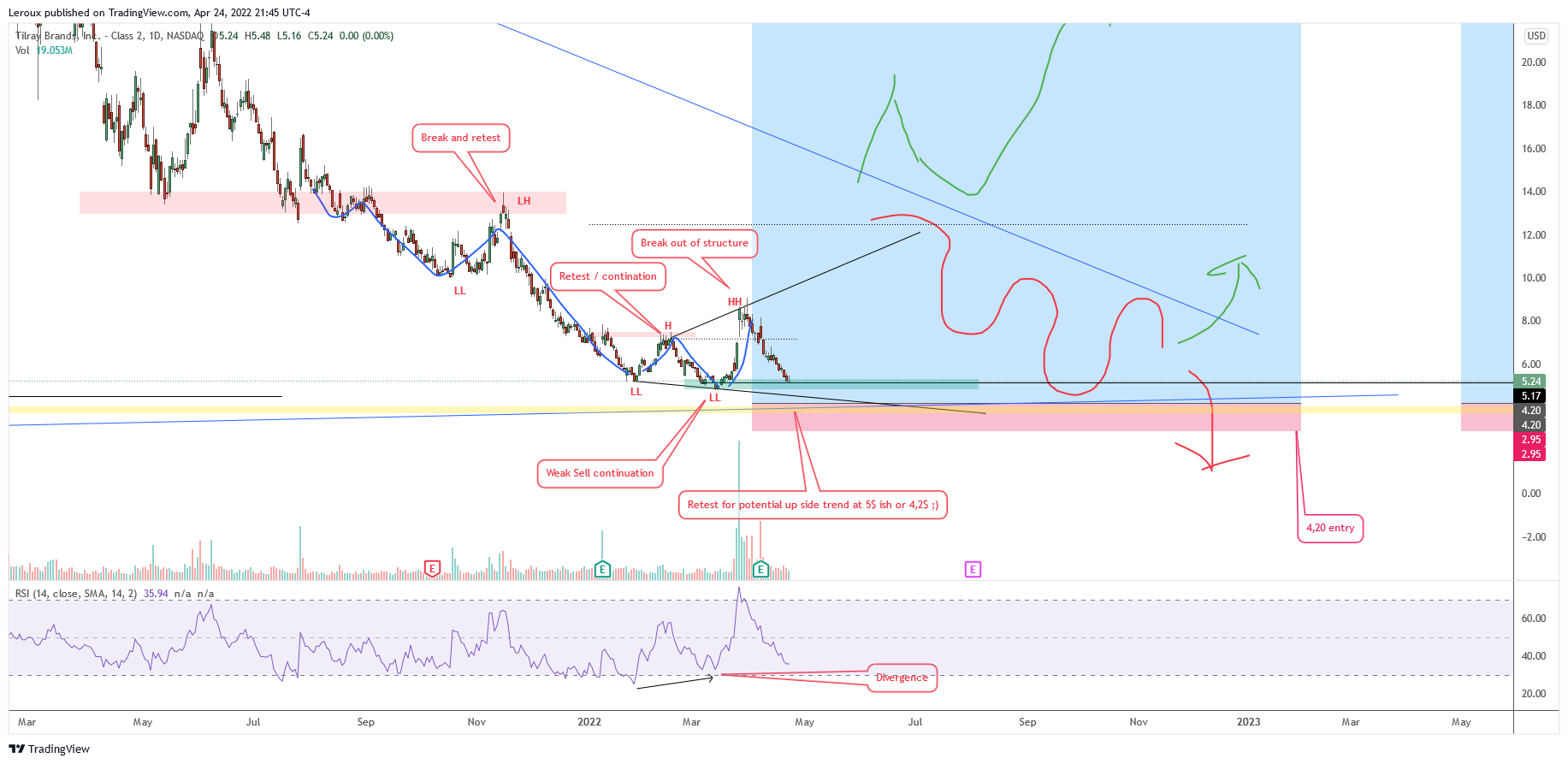This screenshot has width=1568, height=764.
Task: Click the 14.00 price axis label
Action: click(x=1534, y=192)
